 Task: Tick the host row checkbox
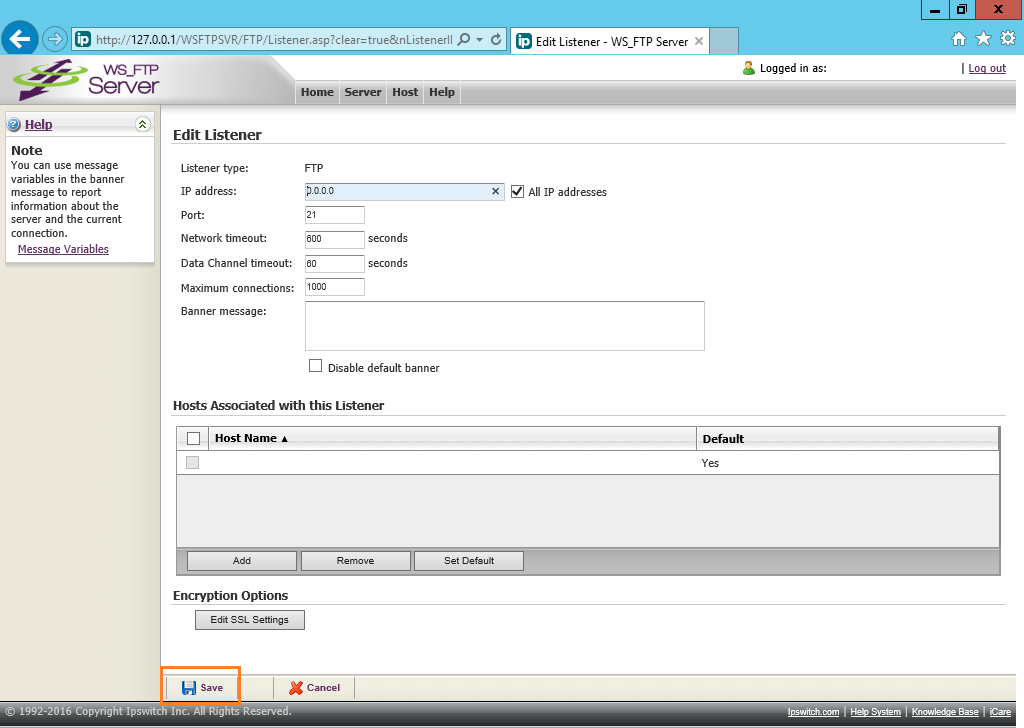coord(192,462)
